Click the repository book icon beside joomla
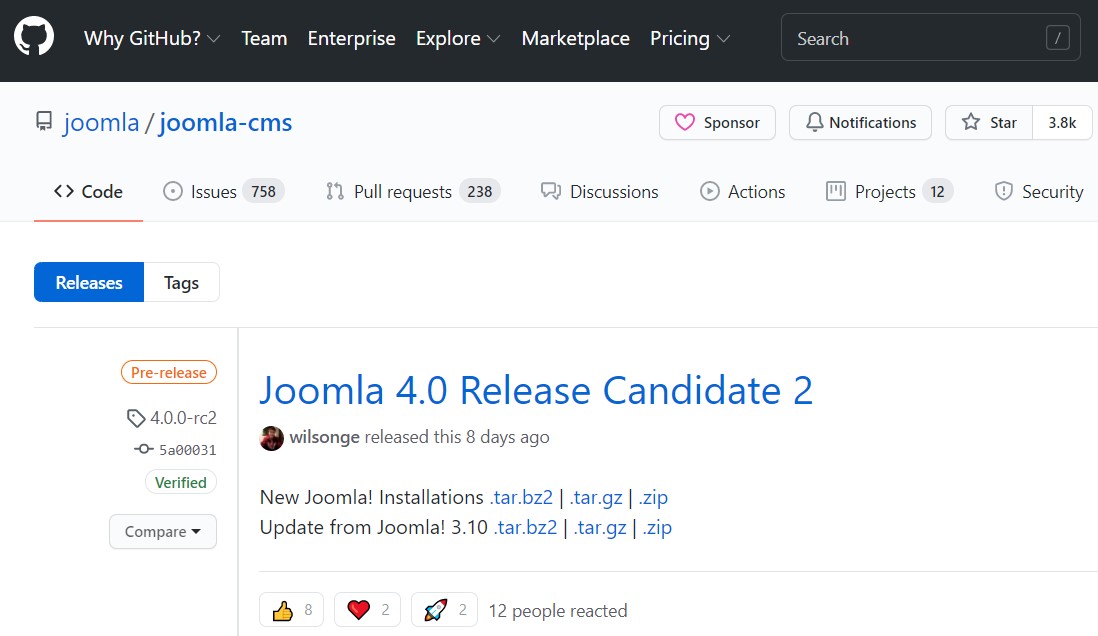The width and height of the screenshot is (1098, 636). [44, 122]
